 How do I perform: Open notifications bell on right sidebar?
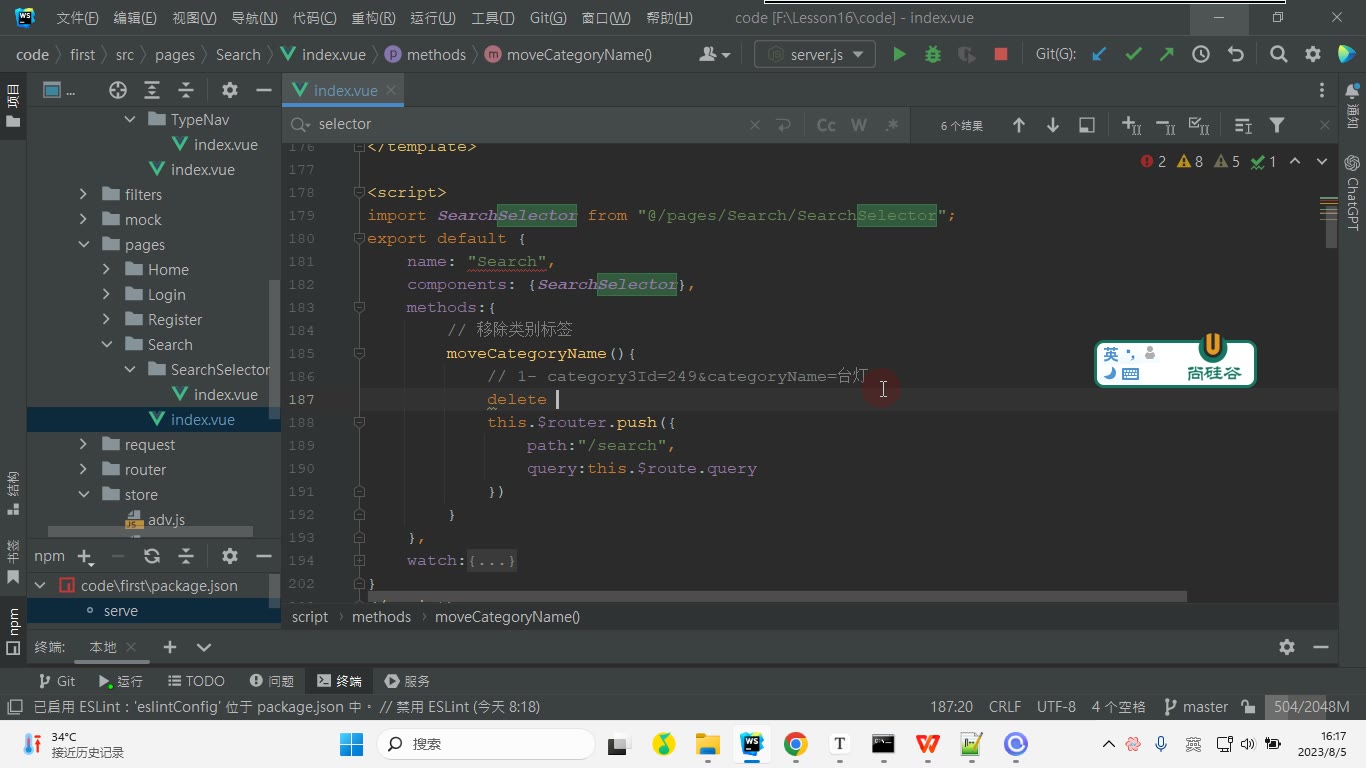click(1352, 91)
